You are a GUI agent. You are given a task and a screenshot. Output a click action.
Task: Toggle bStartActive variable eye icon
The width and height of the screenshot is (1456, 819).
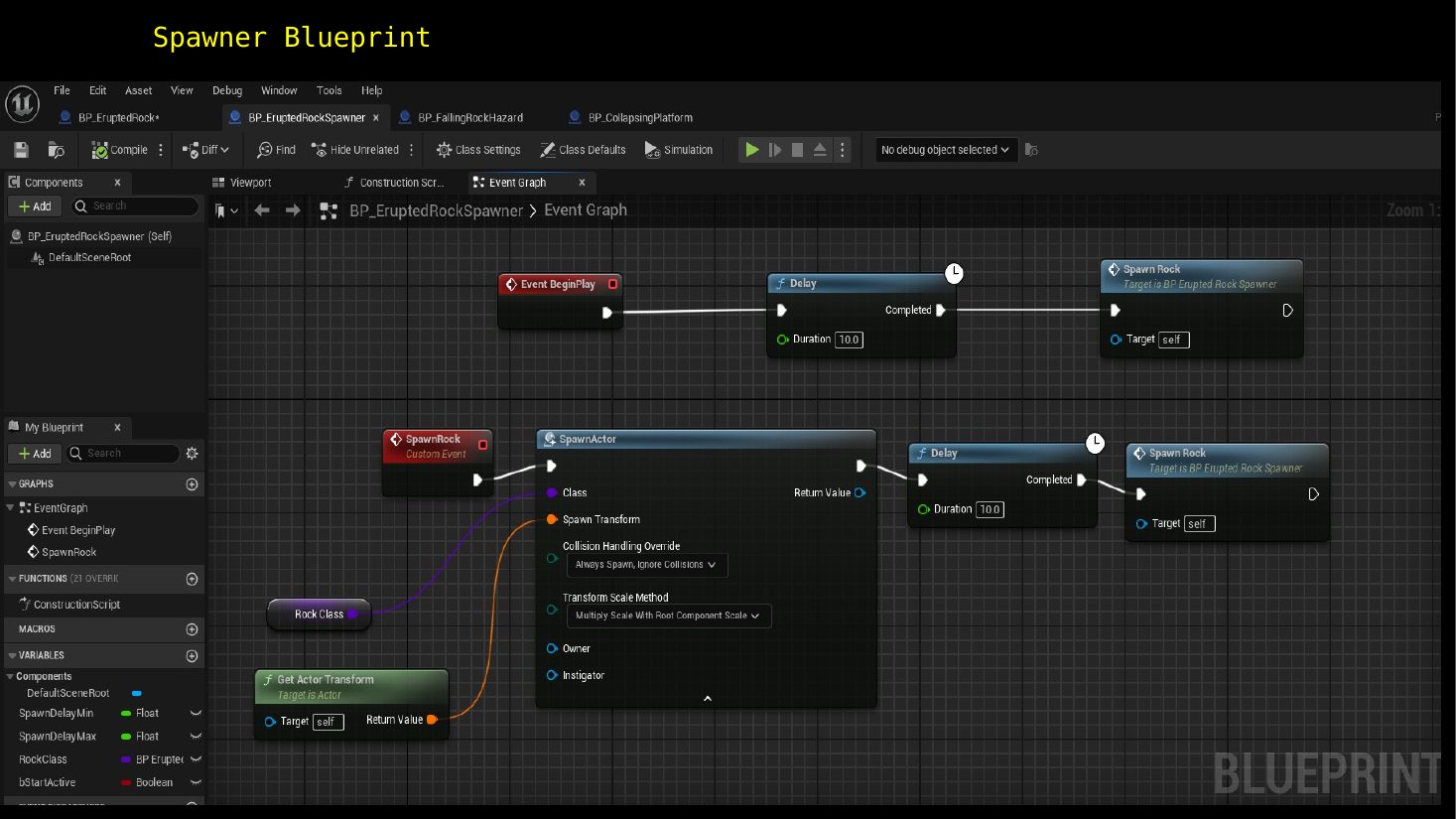(x=196, y=783)
